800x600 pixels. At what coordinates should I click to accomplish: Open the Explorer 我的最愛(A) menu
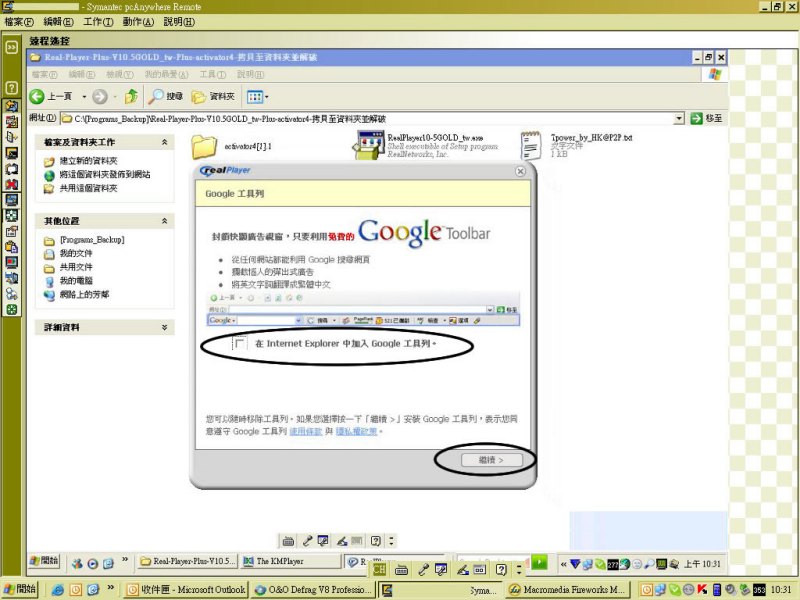coord(166,74)
